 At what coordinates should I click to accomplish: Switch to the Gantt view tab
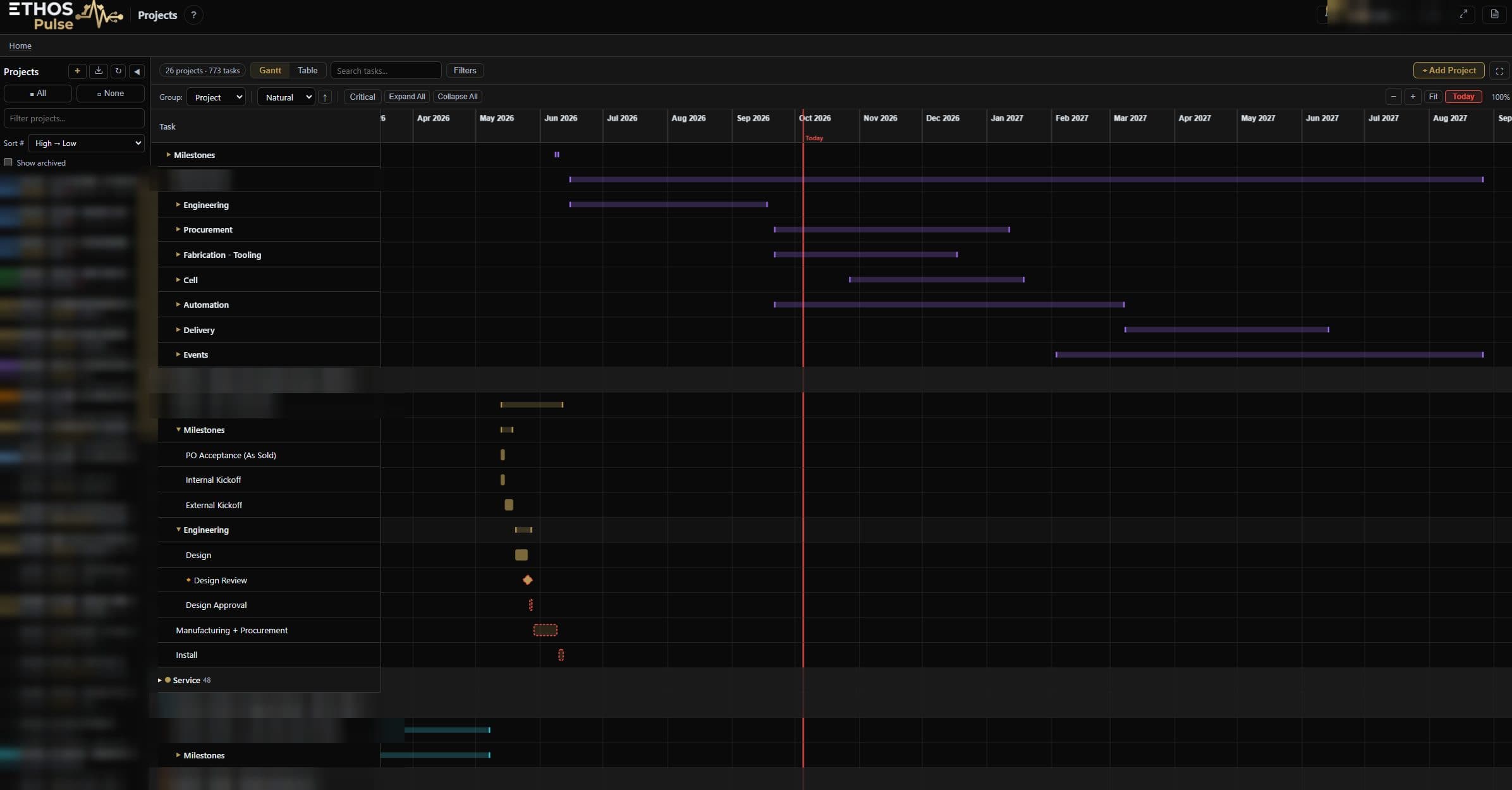pos(270,70)
